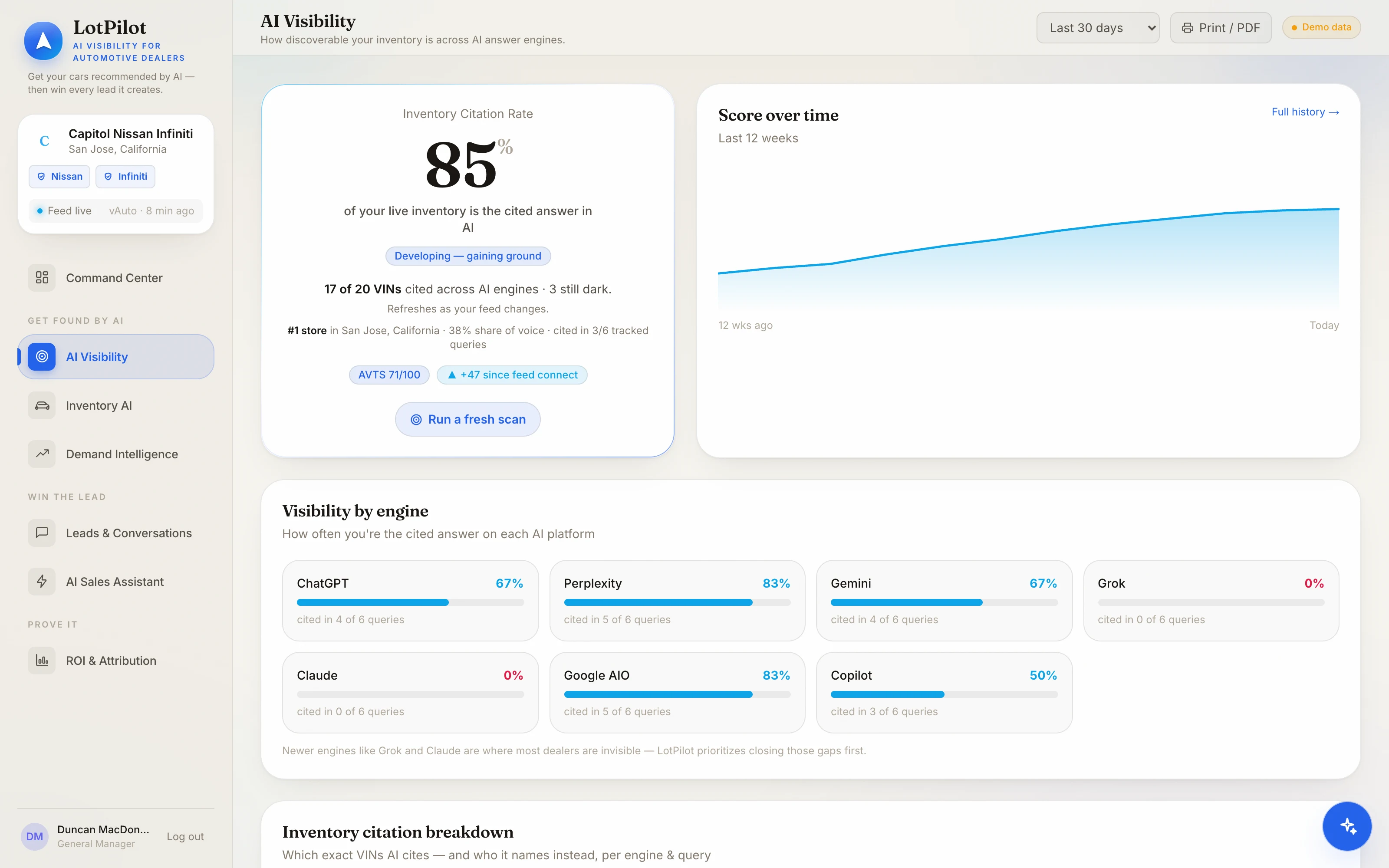Click the Capitol Nissan Infiniti C logo
Screen dimensions: 1389x868
(x=44, y=141)
